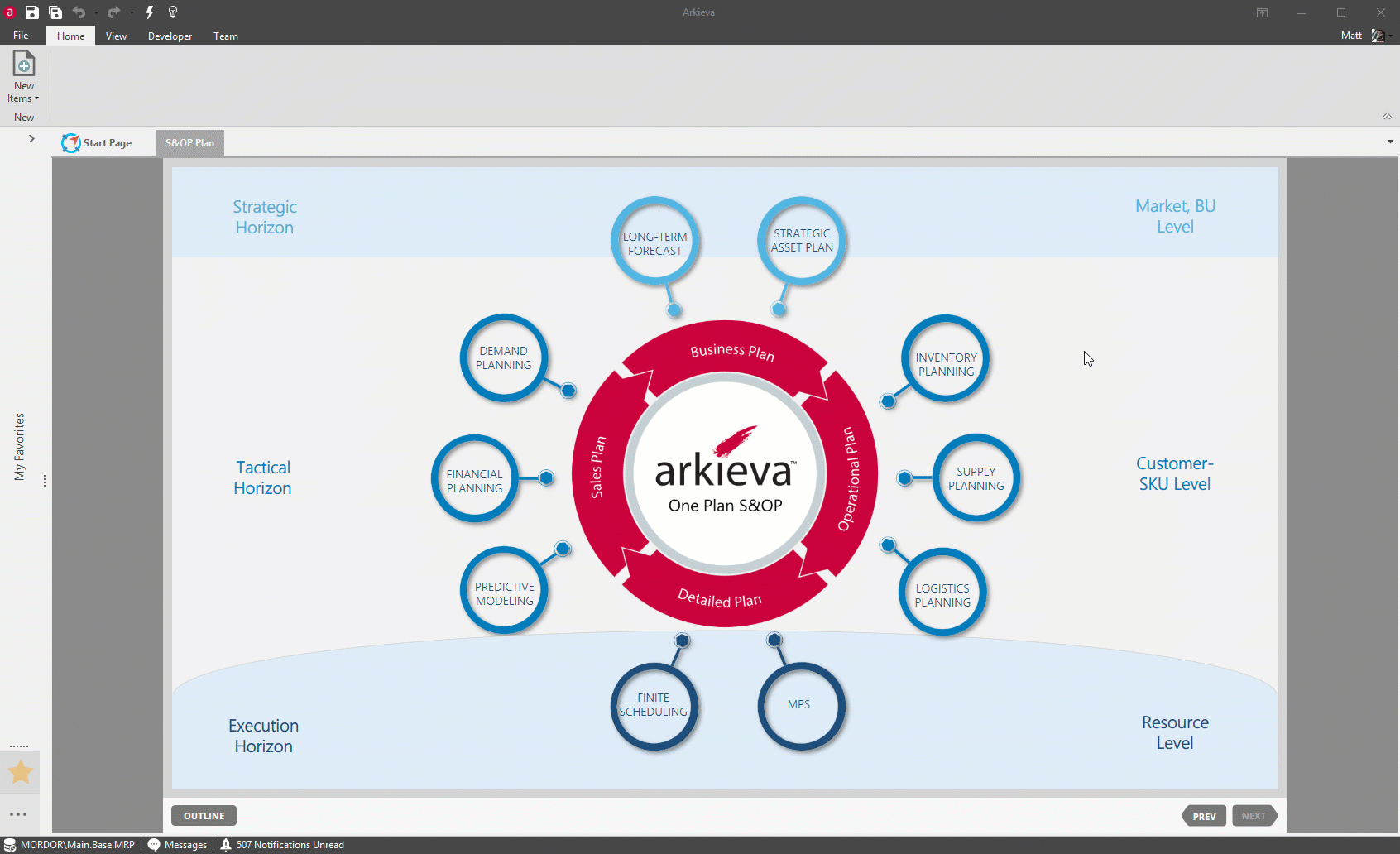The image size is (1400, 854).
Task: Open the Demand Planning circle
Action: point(504,357)
